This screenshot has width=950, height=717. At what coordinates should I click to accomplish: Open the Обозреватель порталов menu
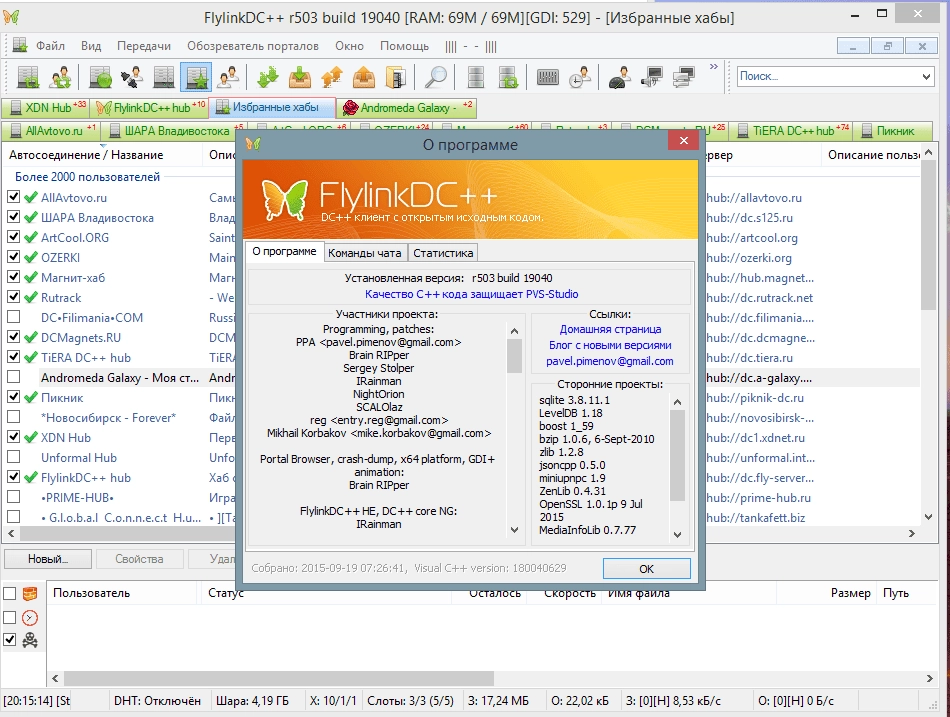pos(253,46)
